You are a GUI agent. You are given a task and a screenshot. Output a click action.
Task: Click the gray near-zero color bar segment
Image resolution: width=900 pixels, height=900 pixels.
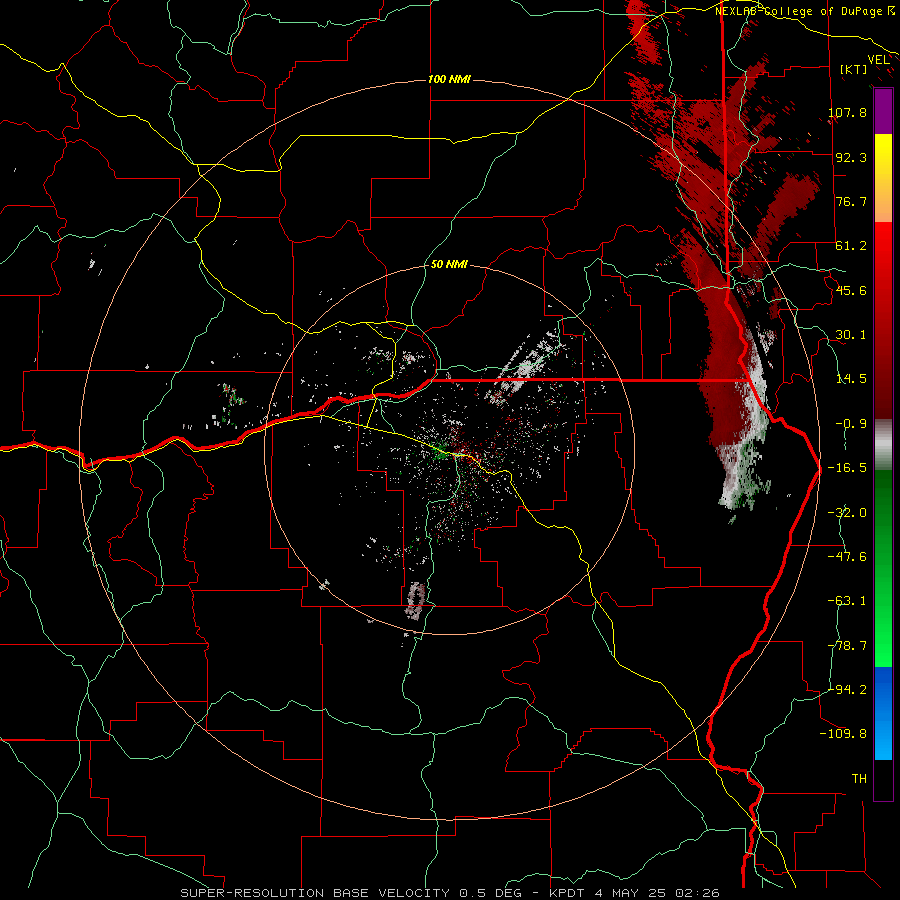click(x=883, y=445)
